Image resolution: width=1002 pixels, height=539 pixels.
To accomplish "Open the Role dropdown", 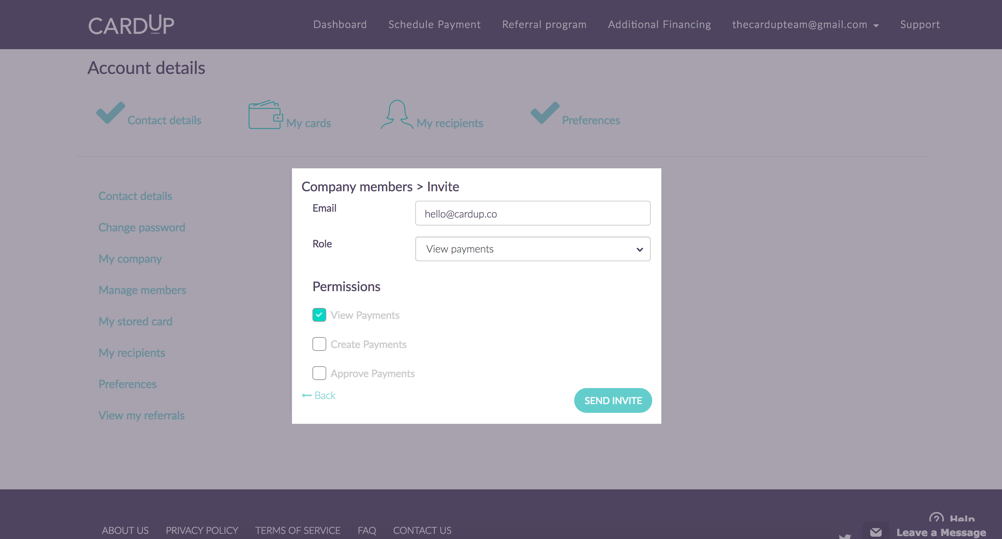I will click(532, 249).
